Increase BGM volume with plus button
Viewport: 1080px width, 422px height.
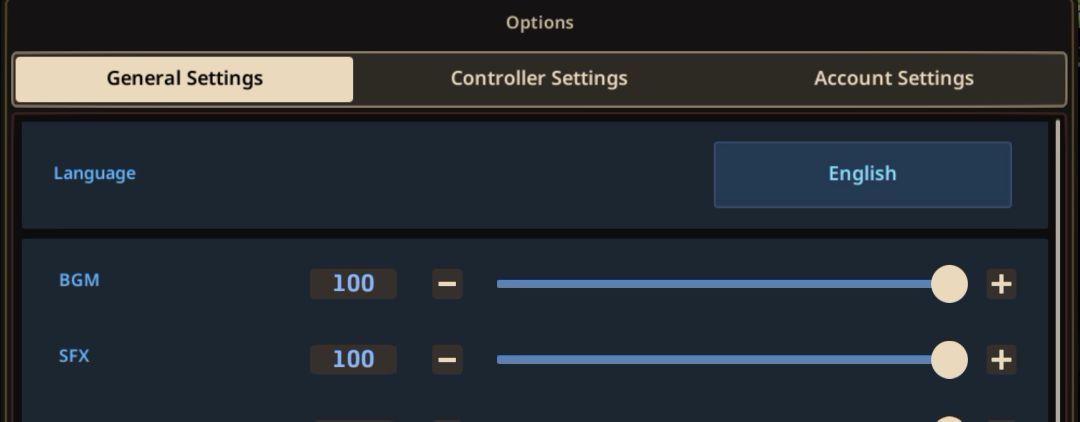(1001, 284)
